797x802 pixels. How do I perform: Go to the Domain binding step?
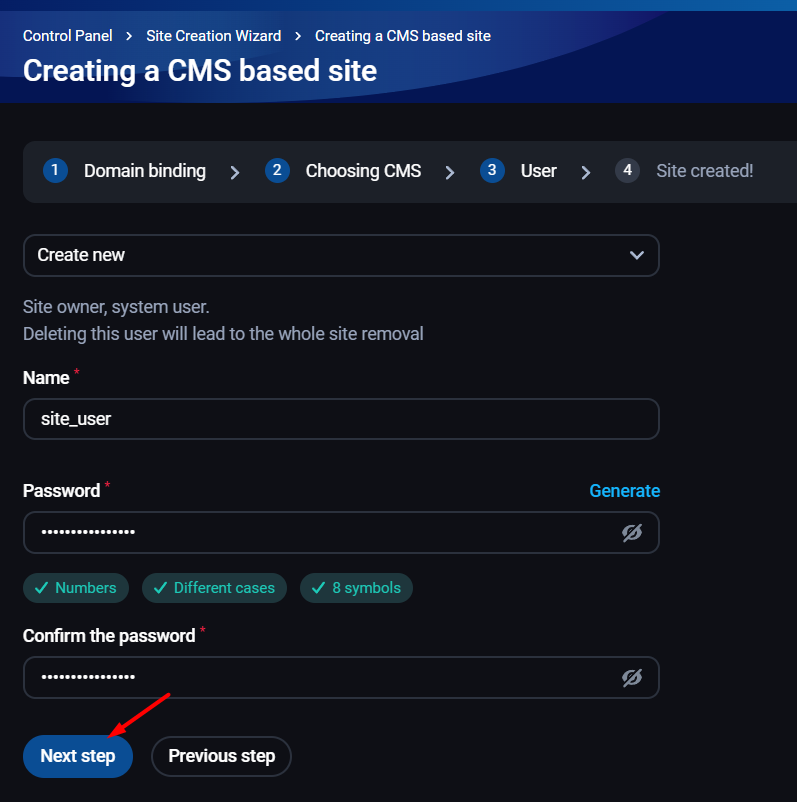144,171
